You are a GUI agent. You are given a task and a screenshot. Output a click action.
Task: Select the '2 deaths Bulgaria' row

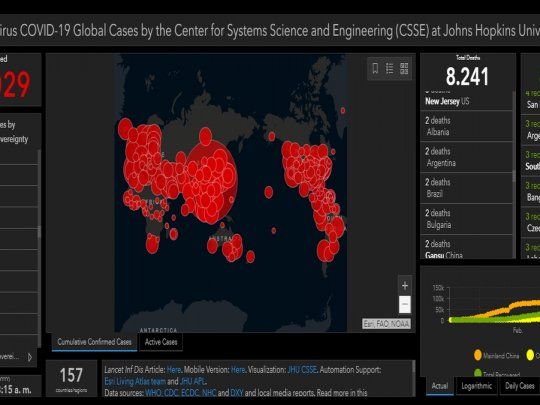point(466,219)
